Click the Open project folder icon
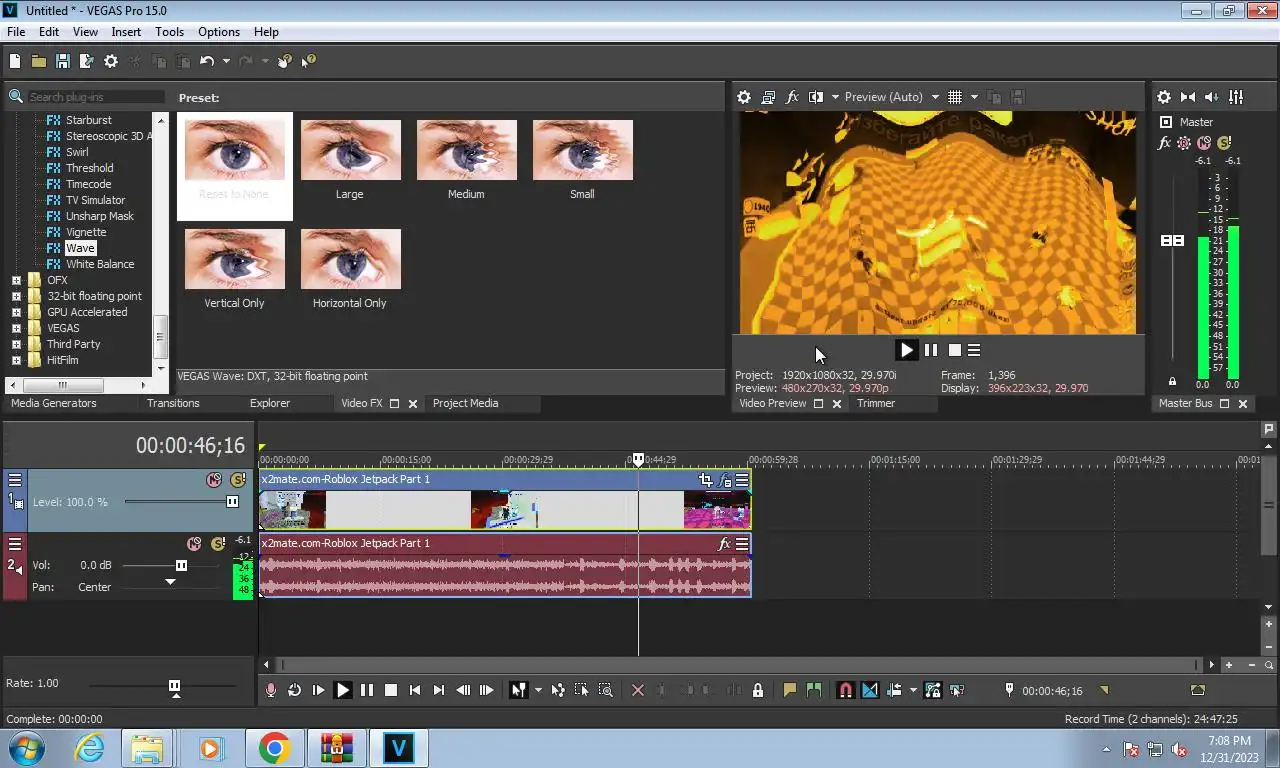Image resolution: width=1280 pixels, height=768 pixels. (x=38, y=61)
